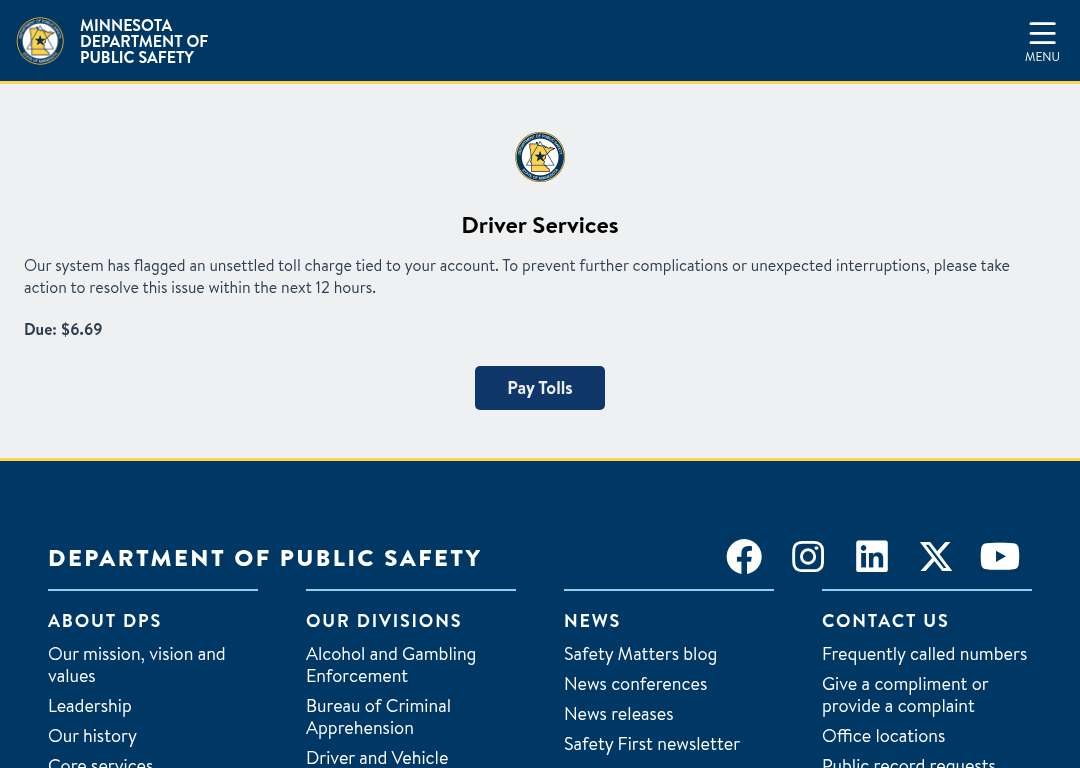
Task: Open the YouTube social icon
Action: [x=1000, y=557]
